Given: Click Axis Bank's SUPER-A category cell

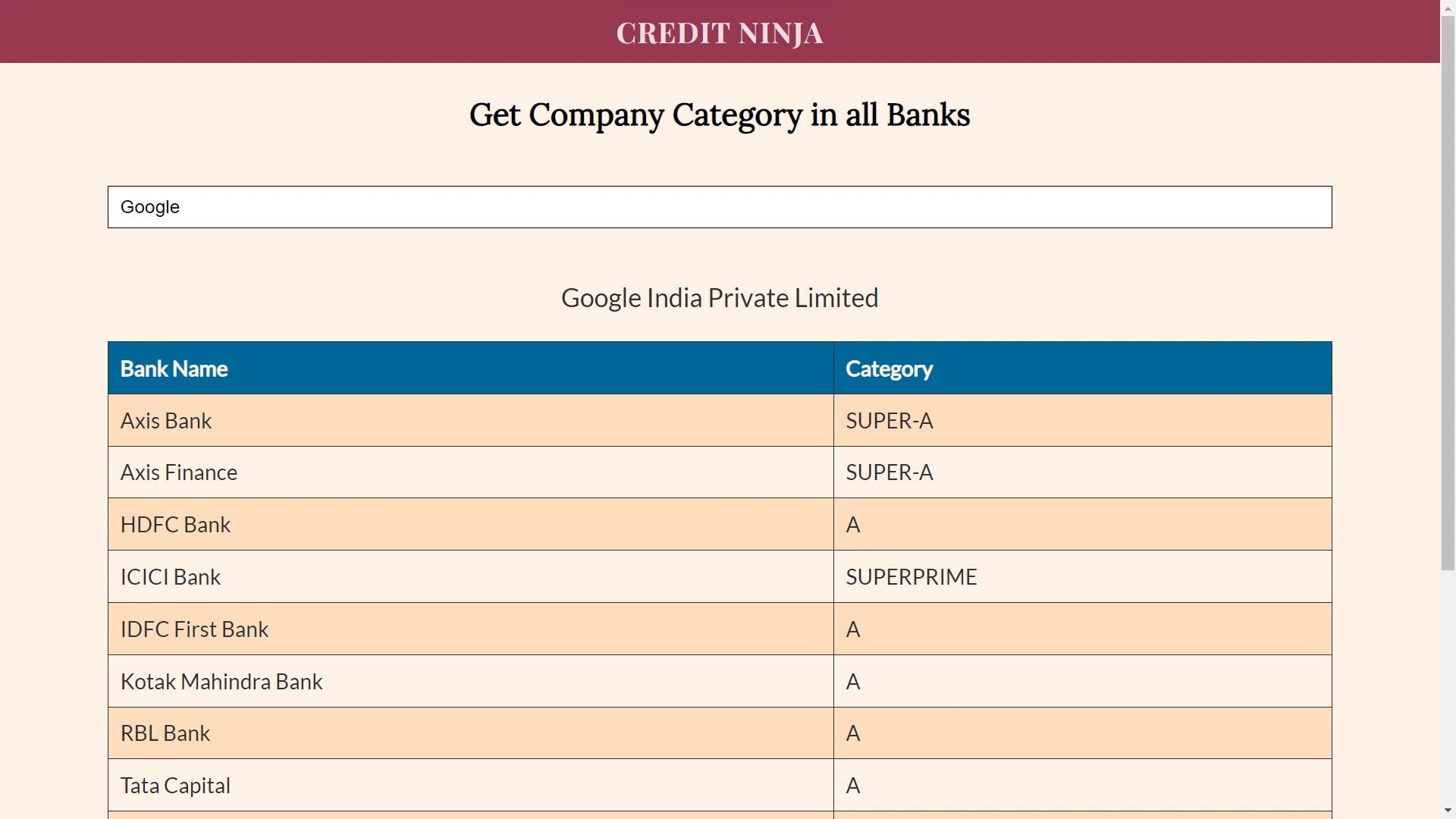Looking at the screenshot, I should [x=889, y=421].
